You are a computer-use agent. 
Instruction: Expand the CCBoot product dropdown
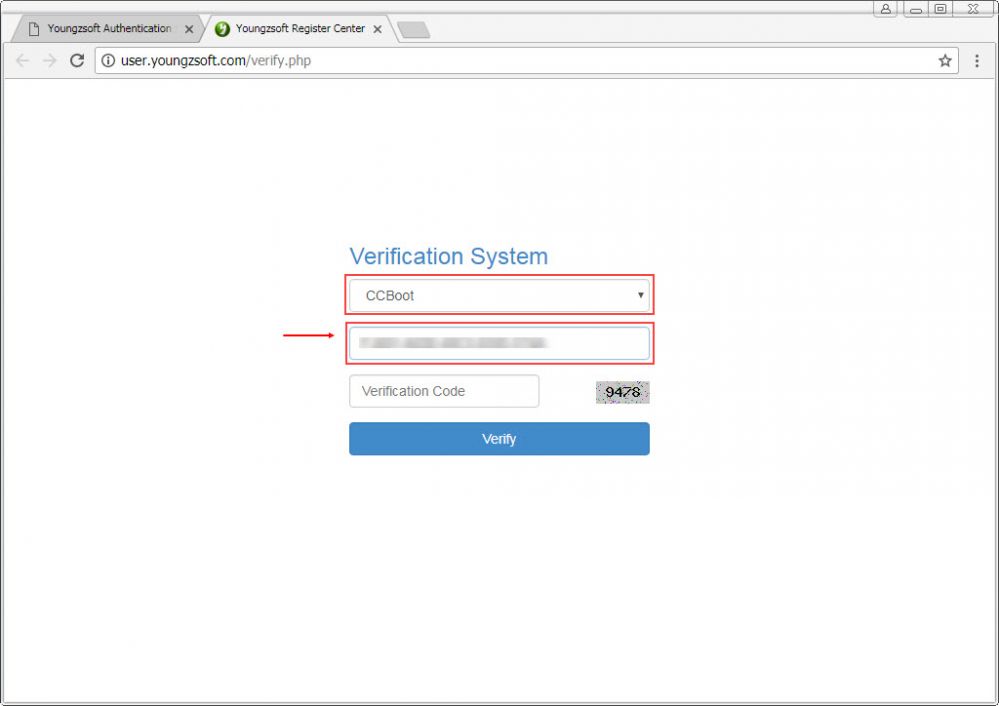point(500,295)
